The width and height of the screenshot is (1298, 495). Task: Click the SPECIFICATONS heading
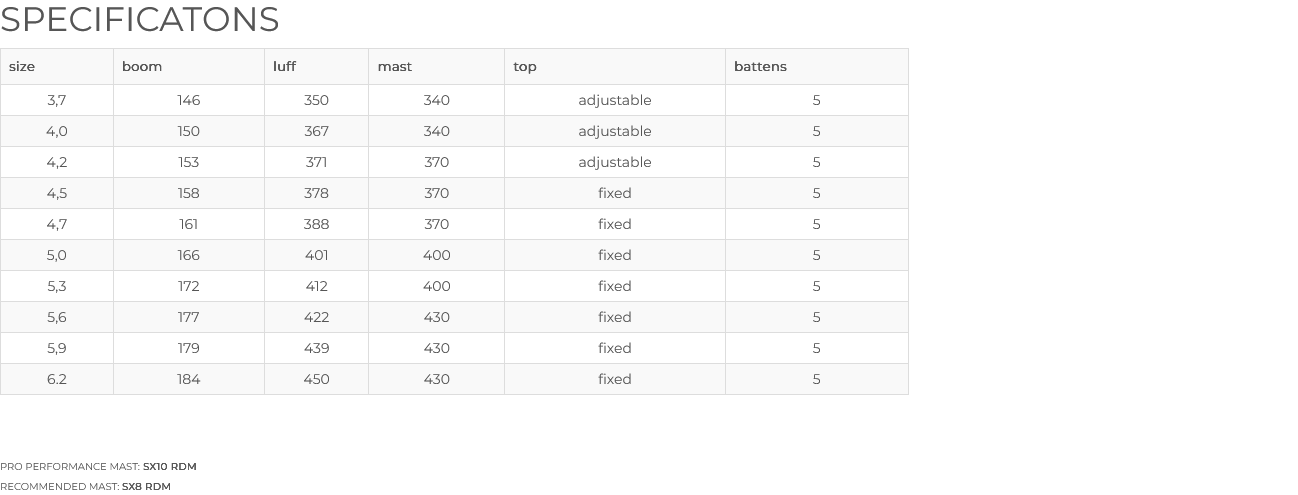[140, 19]
